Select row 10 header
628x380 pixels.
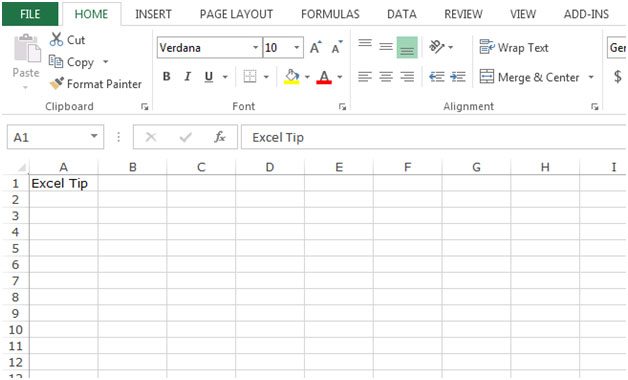point(15,330)
